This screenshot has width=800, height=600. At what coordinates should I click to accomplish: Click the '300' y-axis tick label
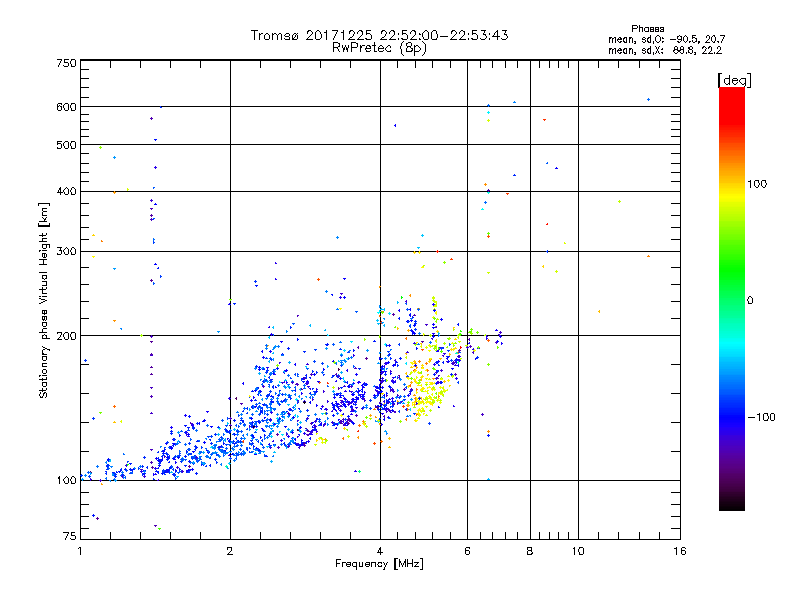(x=66, y=252)
